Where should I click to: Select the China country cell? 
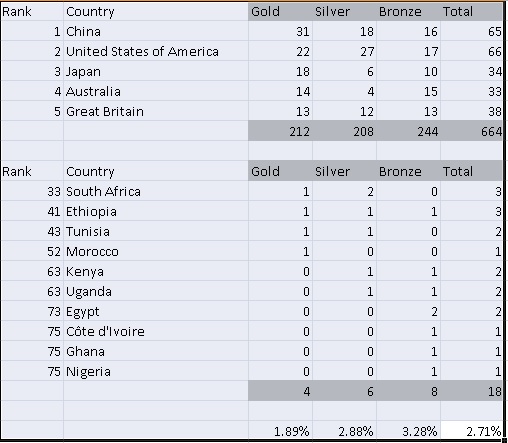(x=156, y=31)
